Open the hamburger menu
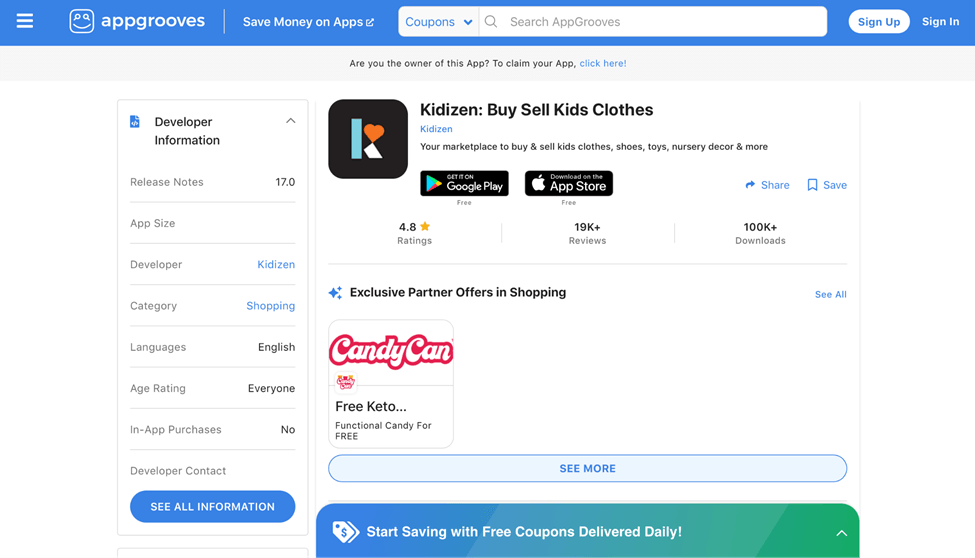 [25, 21]
